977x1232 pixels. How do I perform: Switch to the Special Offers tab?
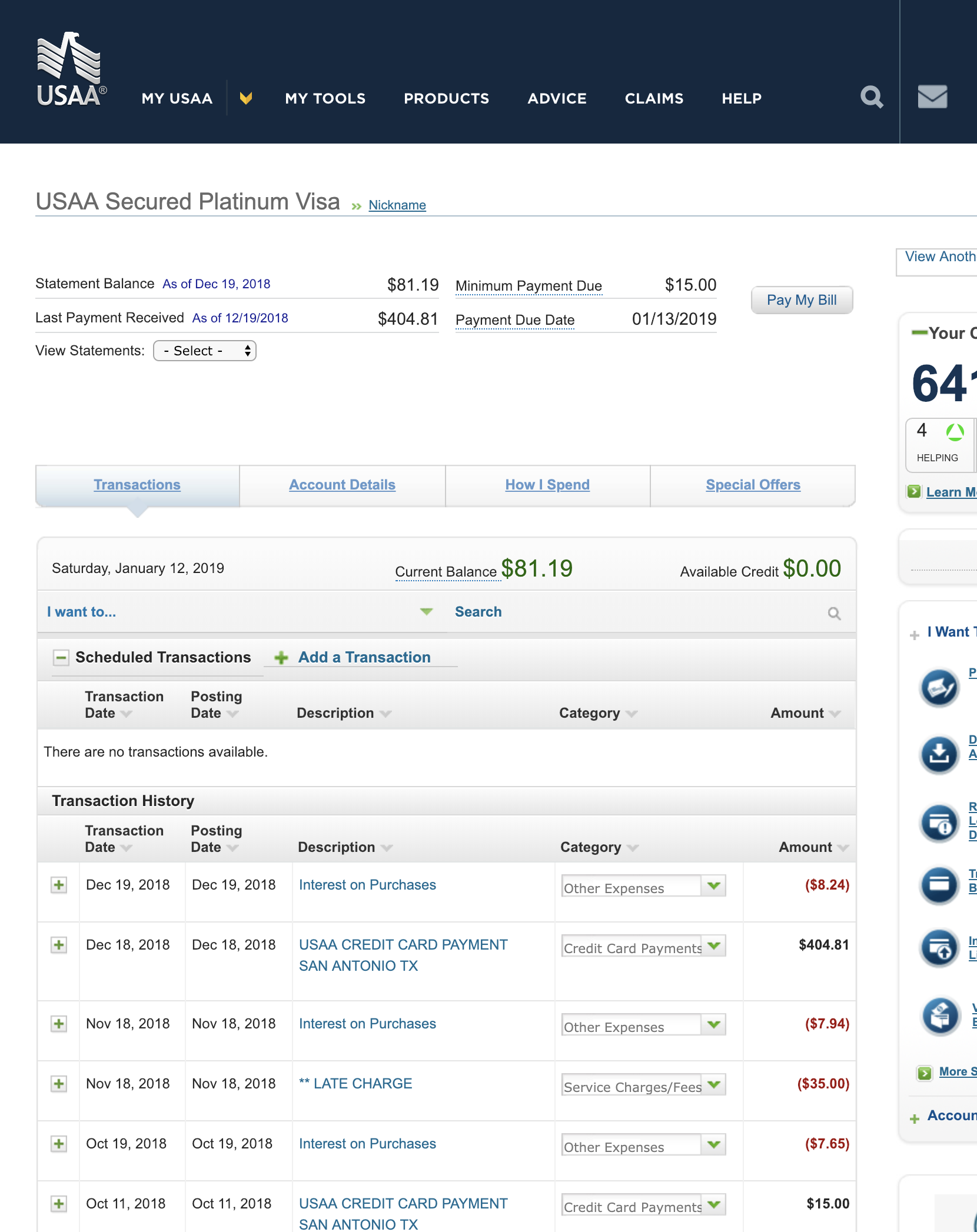click(x=753, y=485)
